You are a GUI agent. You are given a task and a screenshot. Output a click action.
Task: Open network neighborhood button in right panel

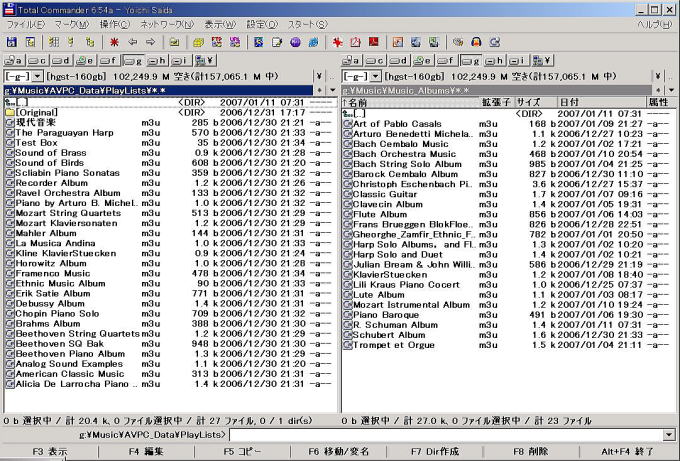(x=543, y=61)
